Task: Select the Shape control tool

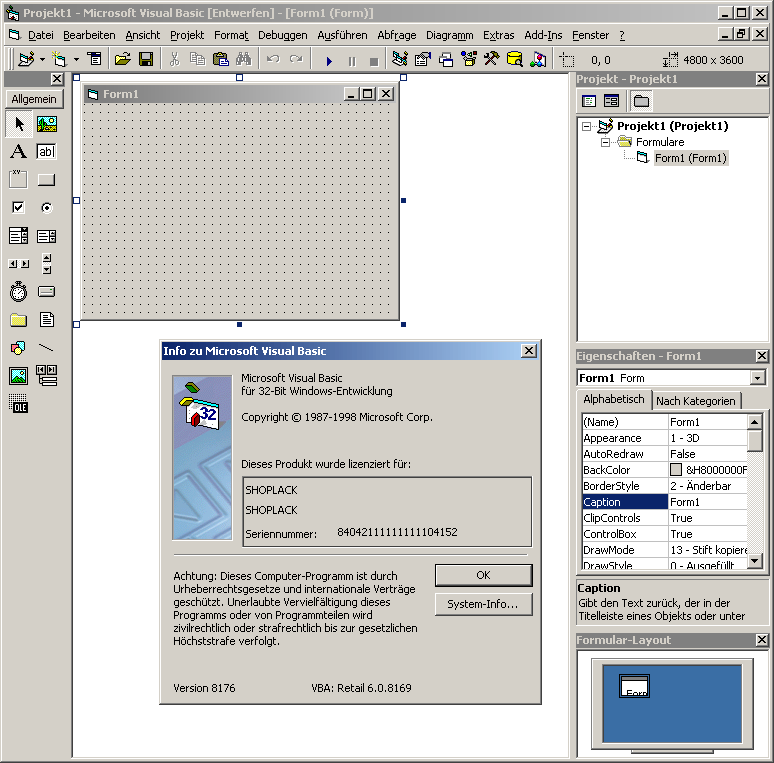Action: (x=19, y=348)
